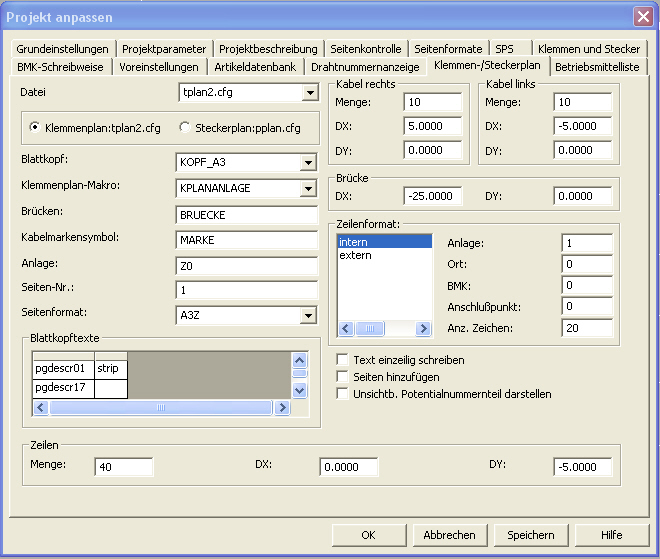The image size is (660, 559).
Task: Click Brücke DX field -25.0000
Action: tap(433, 196)
